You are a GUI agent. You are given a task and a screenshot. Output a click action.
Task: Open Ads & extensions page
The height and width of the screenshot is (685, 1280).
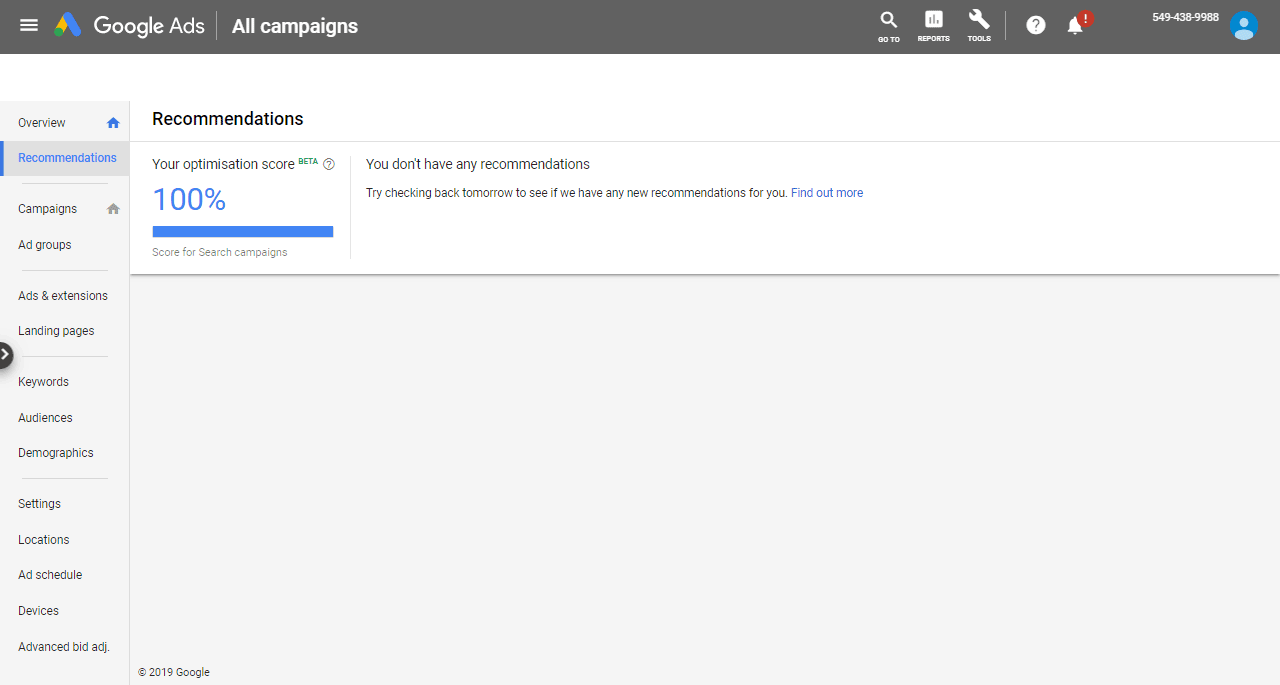coord(63,296)
